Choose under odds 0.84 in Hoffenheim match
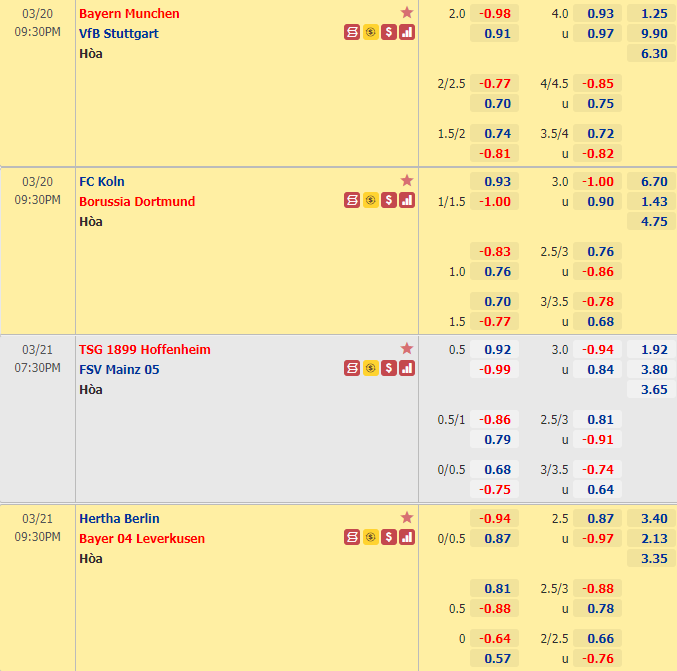 point(598,369)
